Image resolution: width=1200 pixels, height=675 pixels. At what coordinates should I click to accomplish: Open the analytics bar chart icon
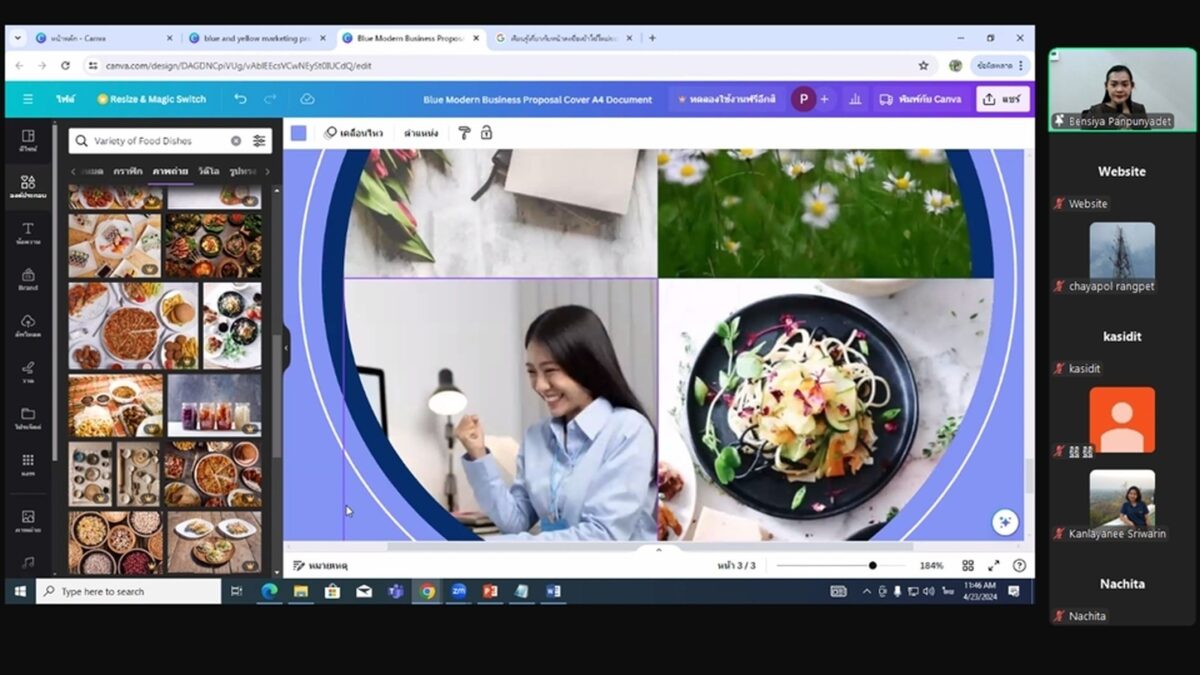855,99
